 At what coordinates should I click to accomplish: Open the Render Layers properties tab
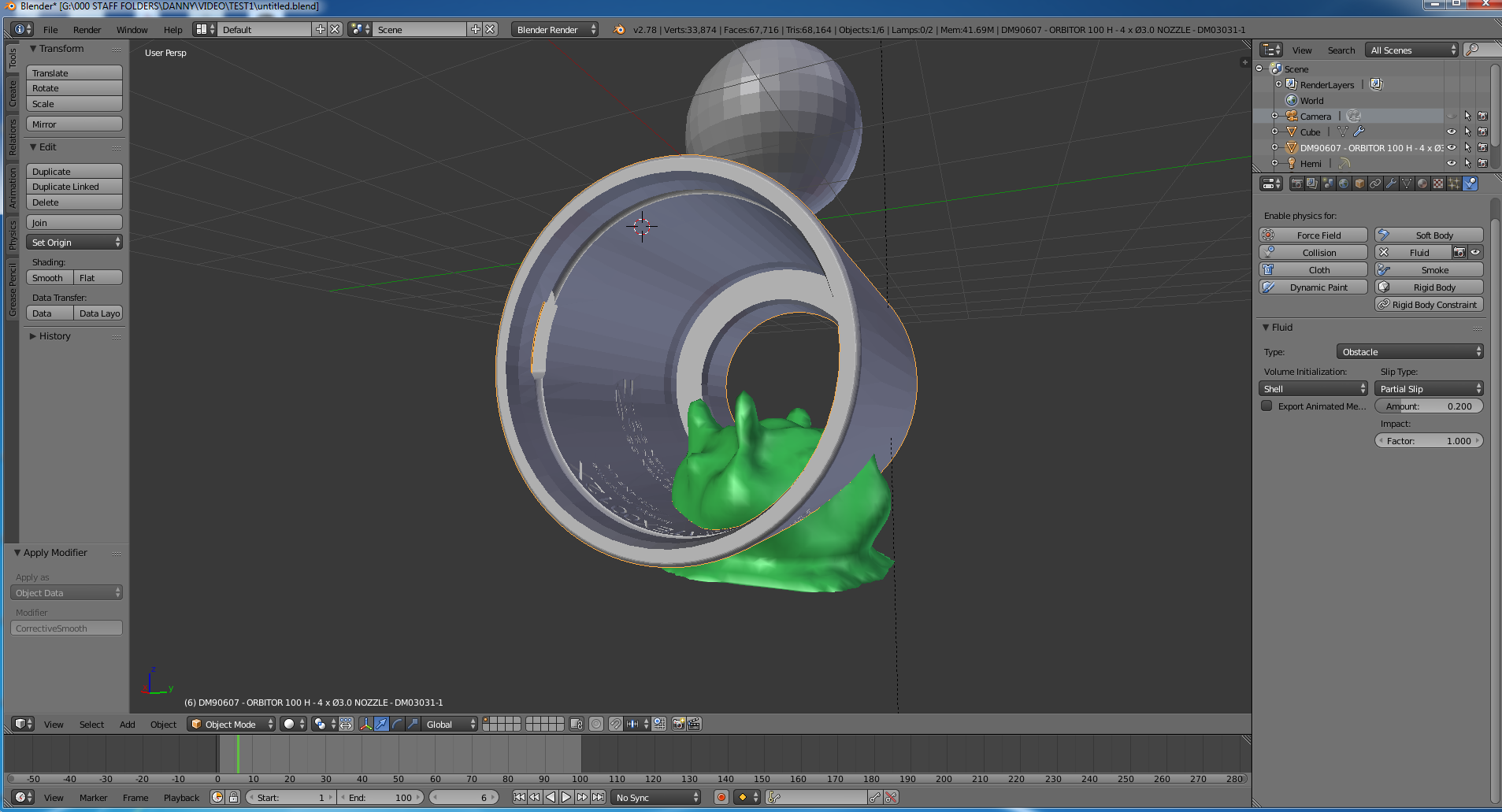click(x=1312, y=184)
